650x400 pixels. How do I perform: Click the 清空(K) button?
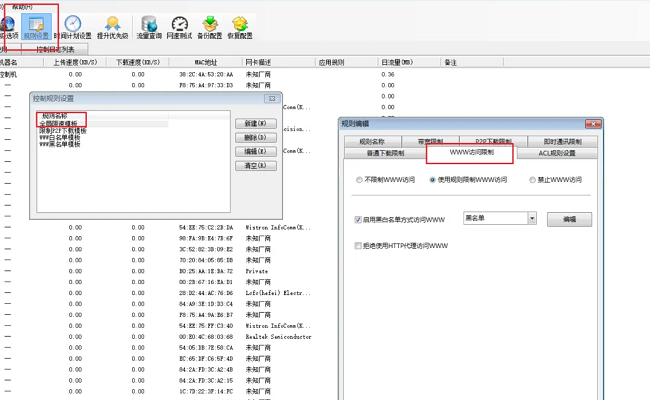coord(254,166)
